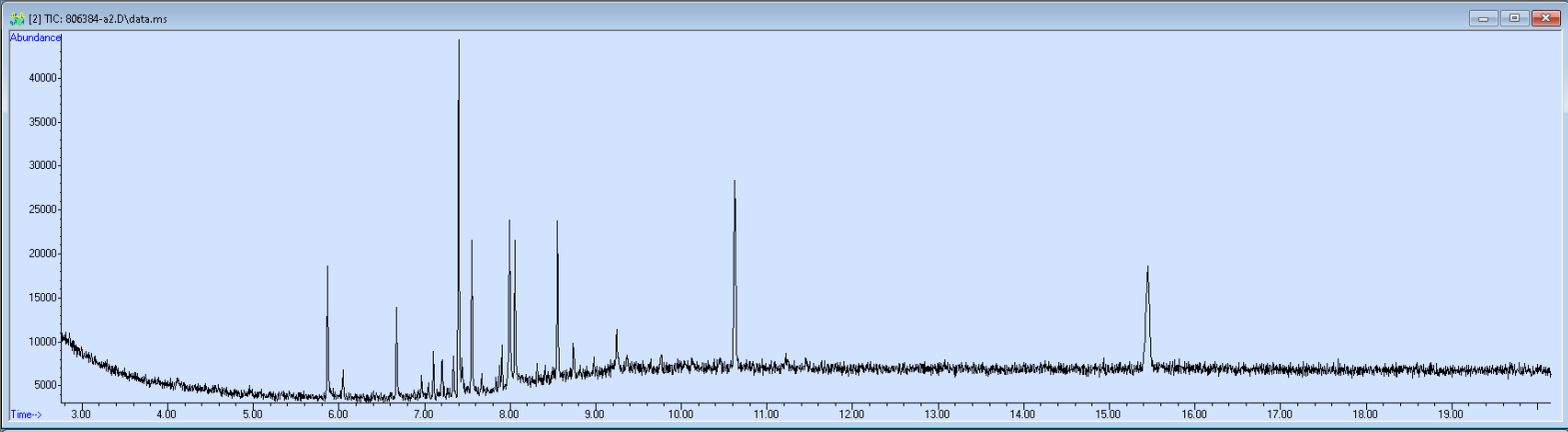This screenshot has width=1568, height=432.
Task: Click the 5000 abundance axis value
Action: [x=46, y=386]
